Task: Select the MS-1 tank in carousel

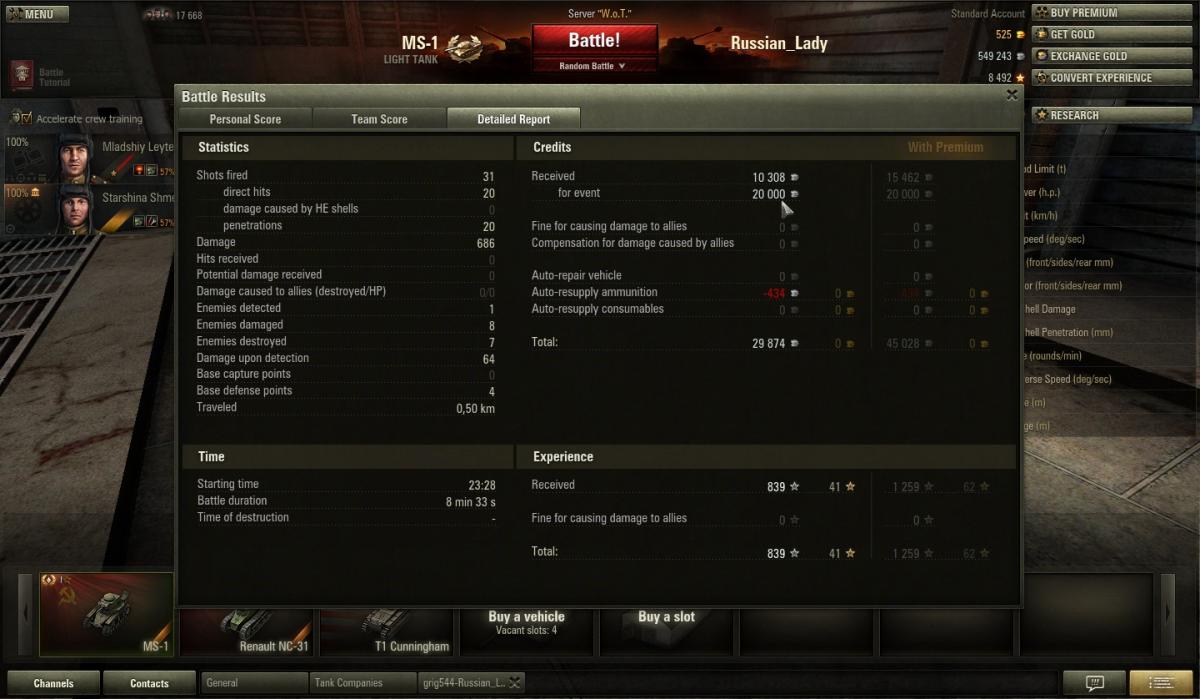Action: 106,614
